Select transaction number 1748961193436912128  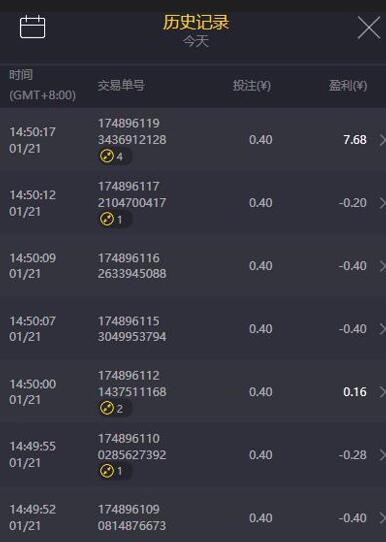pos(132,131)
